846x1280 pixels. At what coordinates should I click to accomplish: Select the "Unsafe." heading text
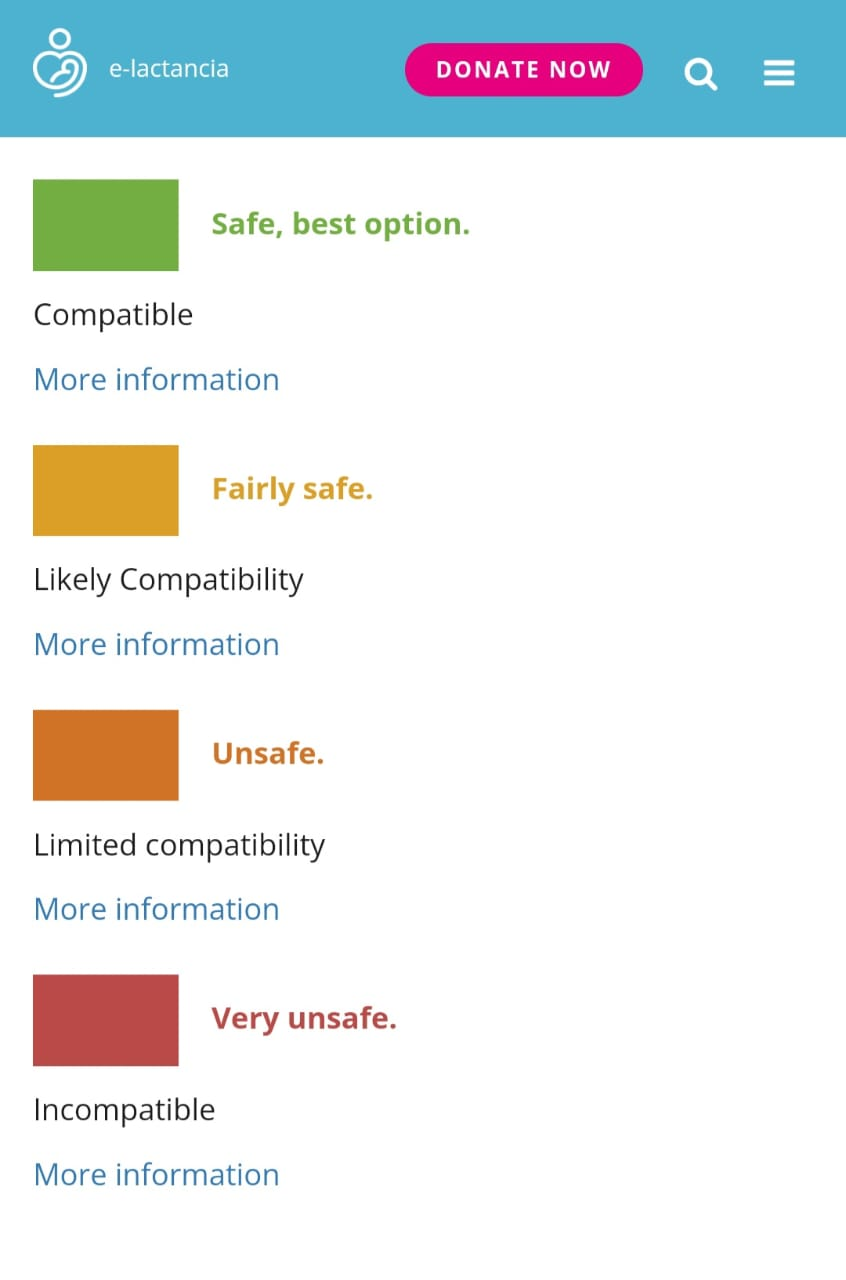pos(268,754)
